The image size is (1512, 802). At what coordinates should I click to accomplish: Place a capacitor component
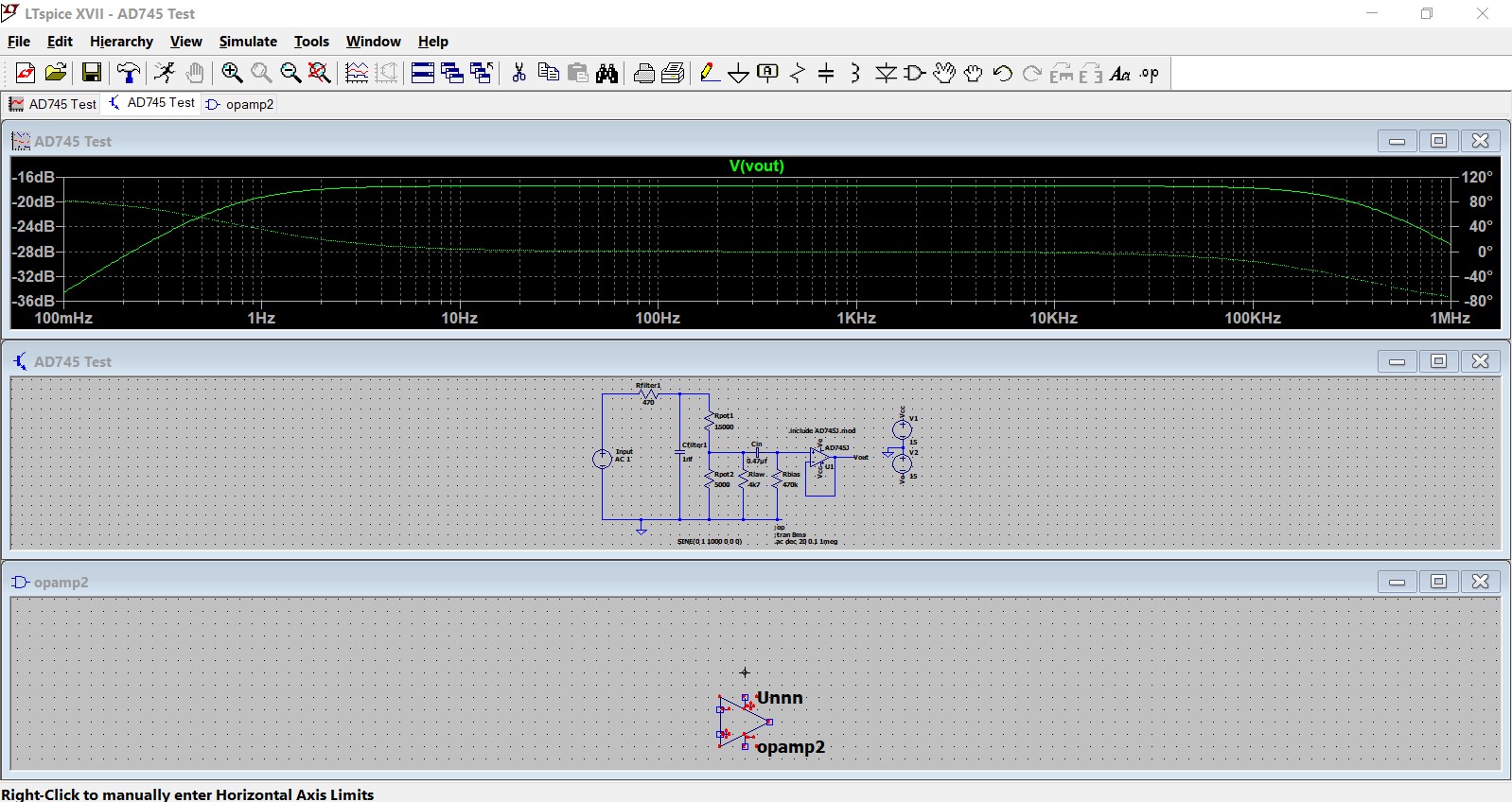(x=826, y=73)
